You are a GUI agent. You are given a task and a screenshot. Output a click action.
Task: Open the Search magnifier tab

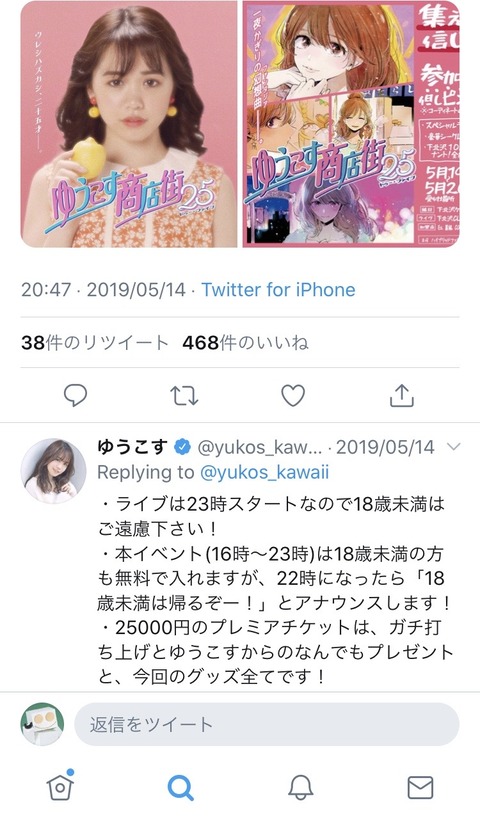coord(181,787)
